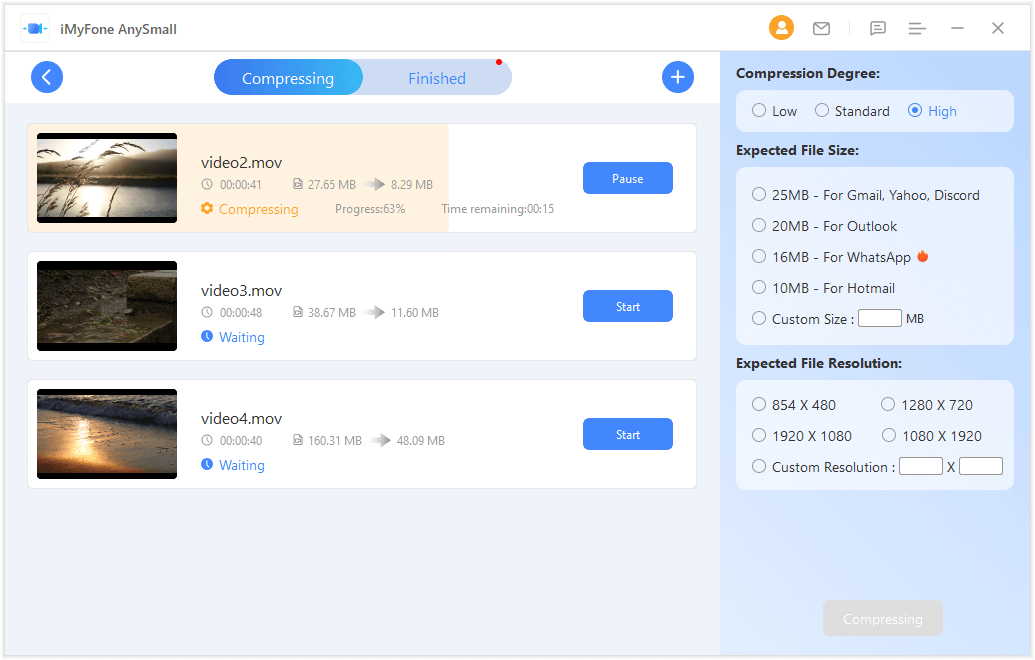This screenshot has height=660, width=1035.
Task: Click the video2.mov file name
Action: [242, 162]
